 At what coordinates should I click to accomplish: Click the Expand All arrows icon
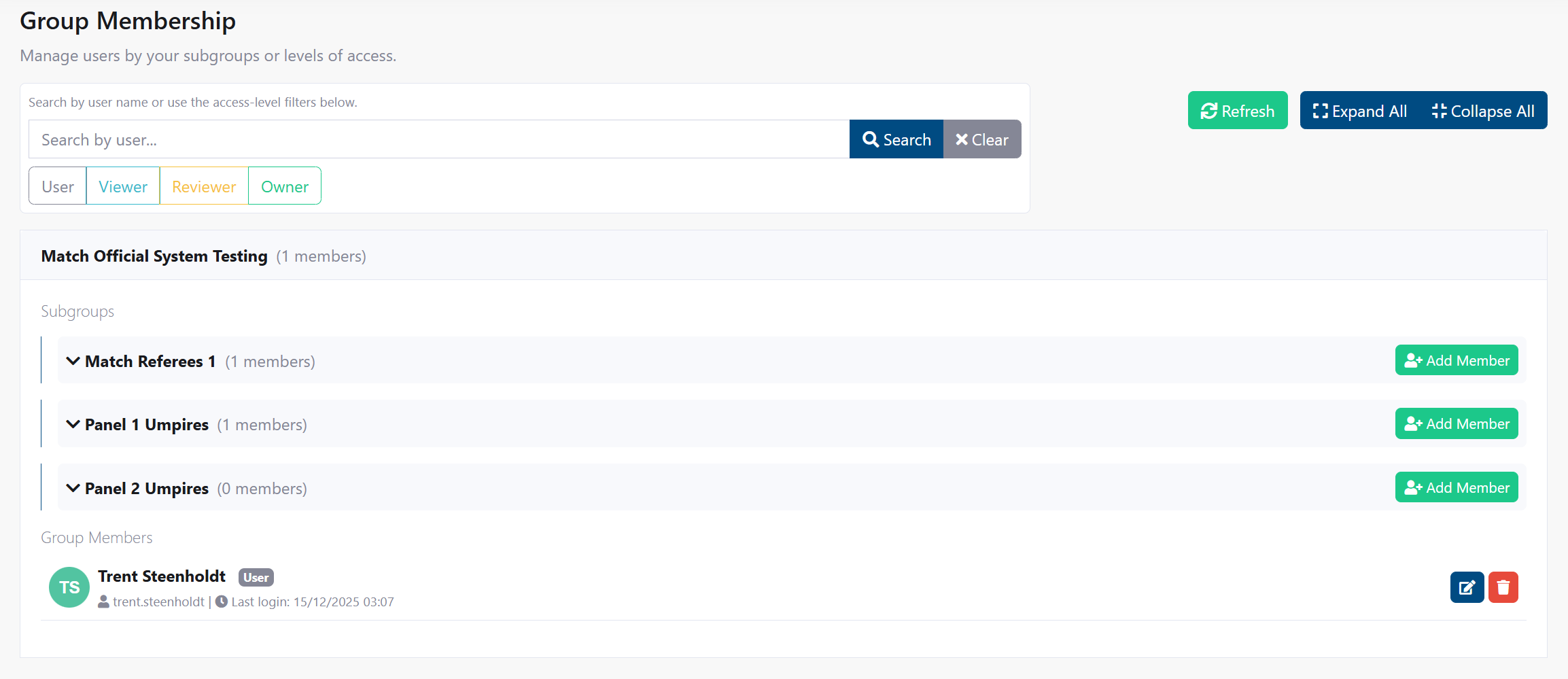click(x=1319, y=110)
